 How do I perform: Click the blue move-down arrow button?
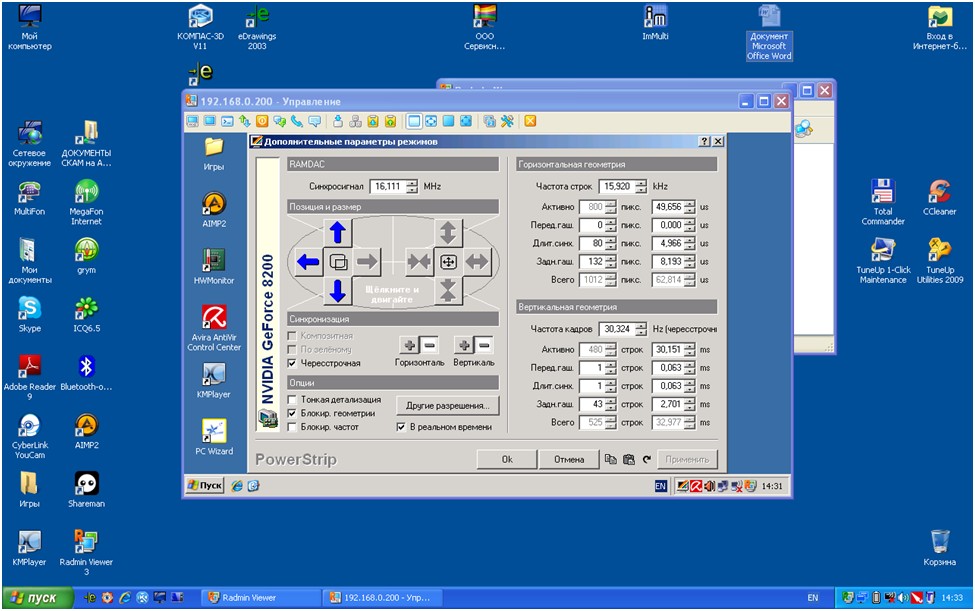[x=338, y=292]
